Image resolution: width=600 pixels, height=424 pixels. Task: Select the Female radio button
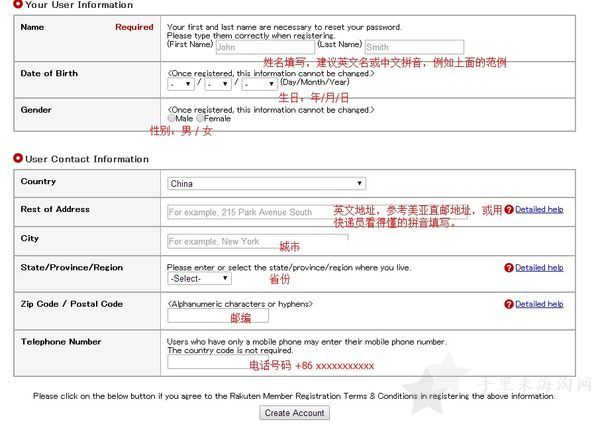[x=200, y=118]
